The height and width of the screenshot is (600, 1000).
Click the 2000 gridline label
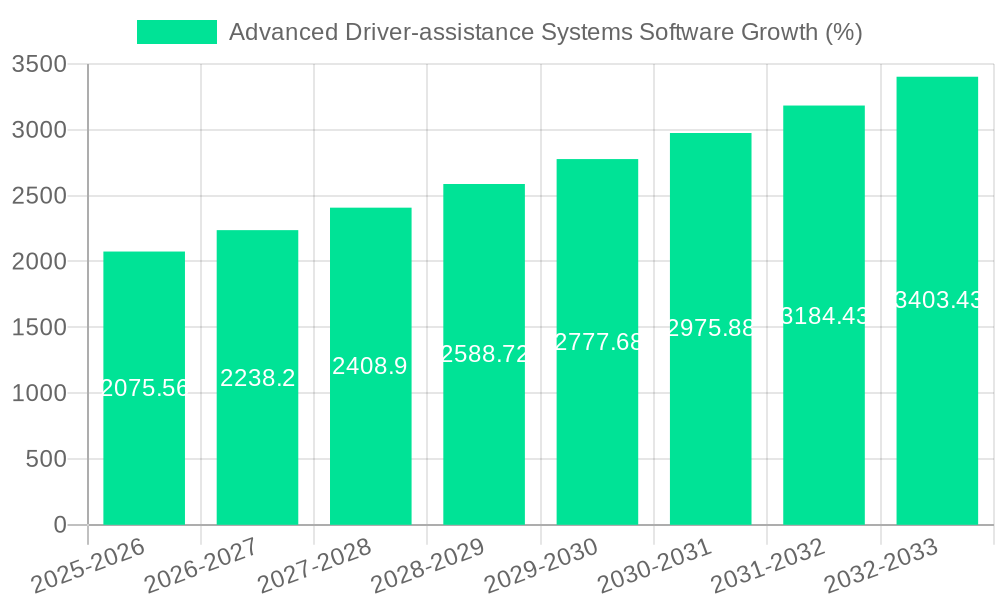point(40,262)
